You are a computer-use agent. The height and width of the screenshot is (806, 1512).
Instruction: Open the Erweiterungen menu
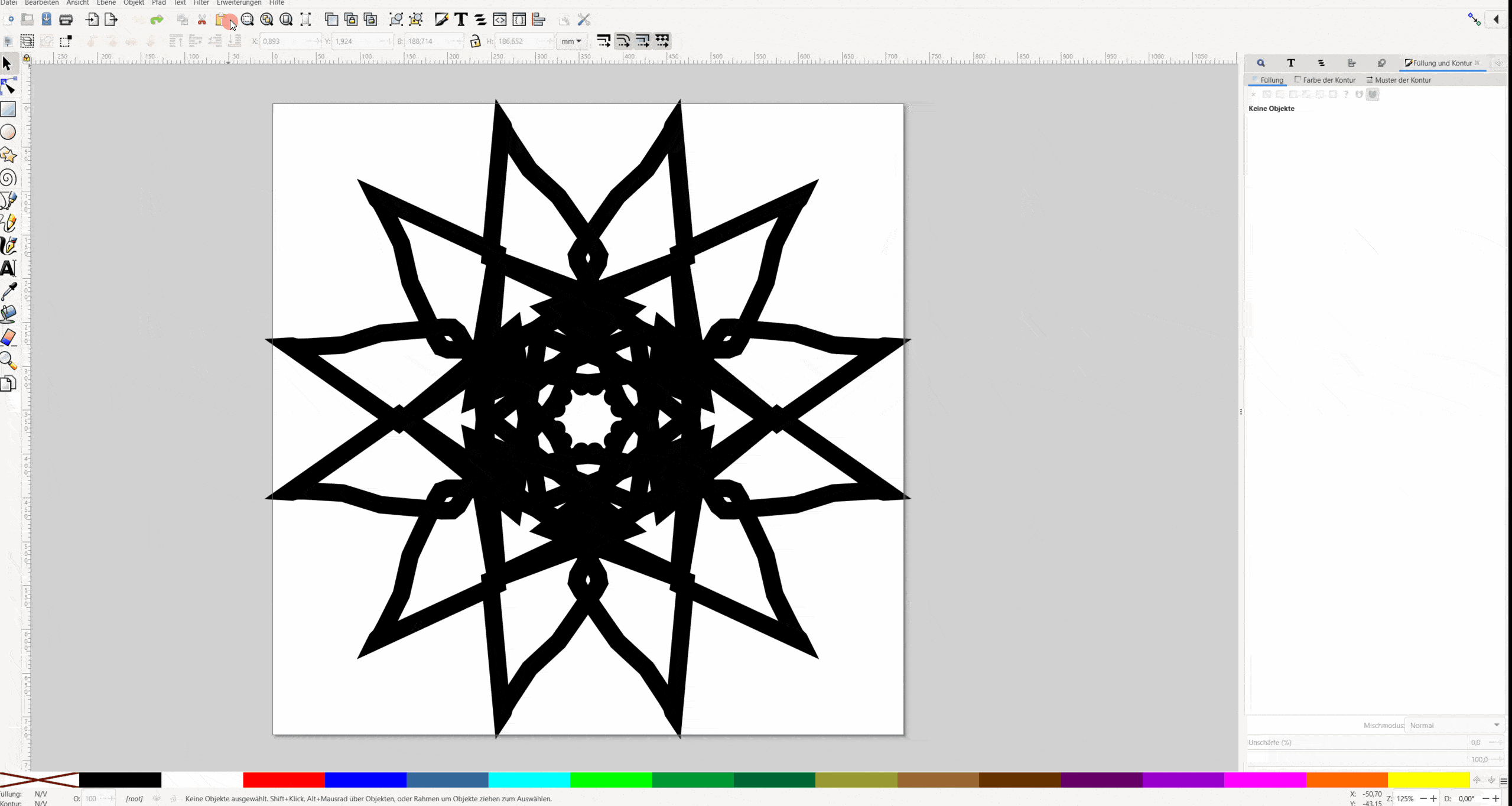(x=239, y=3)
